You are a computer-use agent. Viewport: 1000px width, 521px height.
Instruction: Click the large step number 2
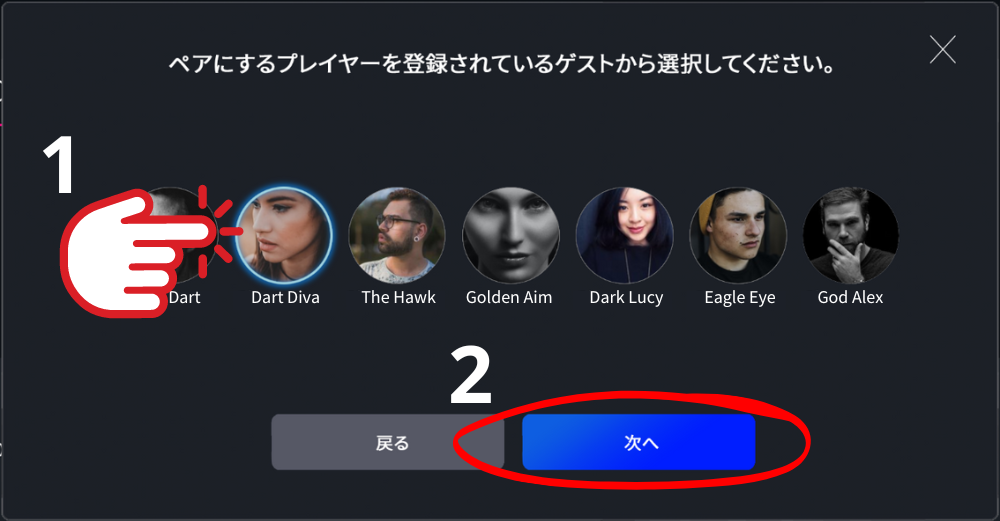point(471,376)
